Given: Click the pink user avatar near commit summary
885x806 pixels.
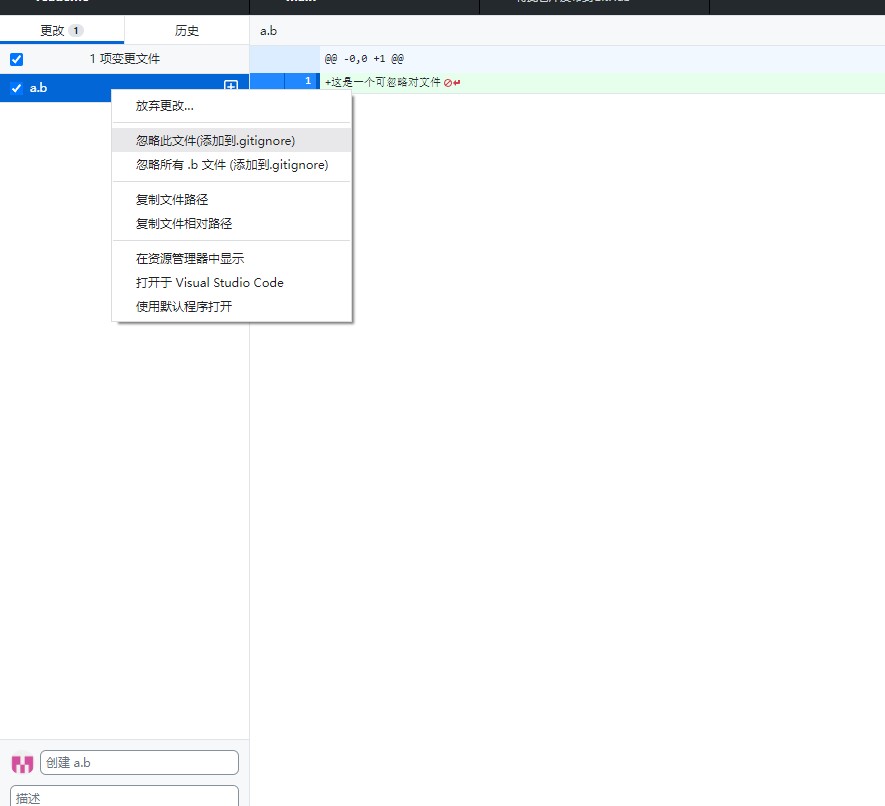Looking at the screenshot, I should (x=22, y=763).
